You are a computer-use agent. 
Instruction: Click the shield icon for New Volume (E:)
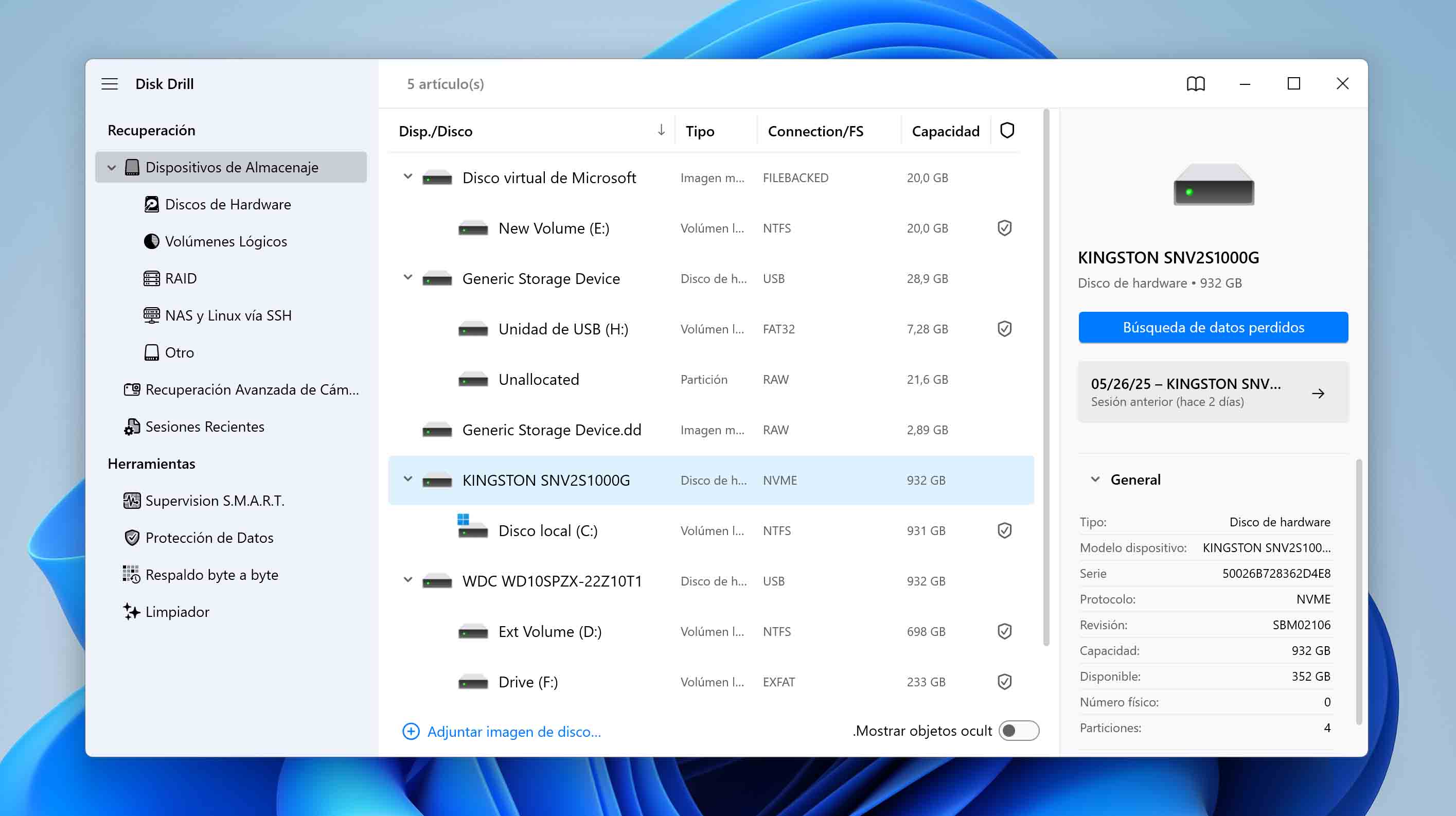(1004, 228)
